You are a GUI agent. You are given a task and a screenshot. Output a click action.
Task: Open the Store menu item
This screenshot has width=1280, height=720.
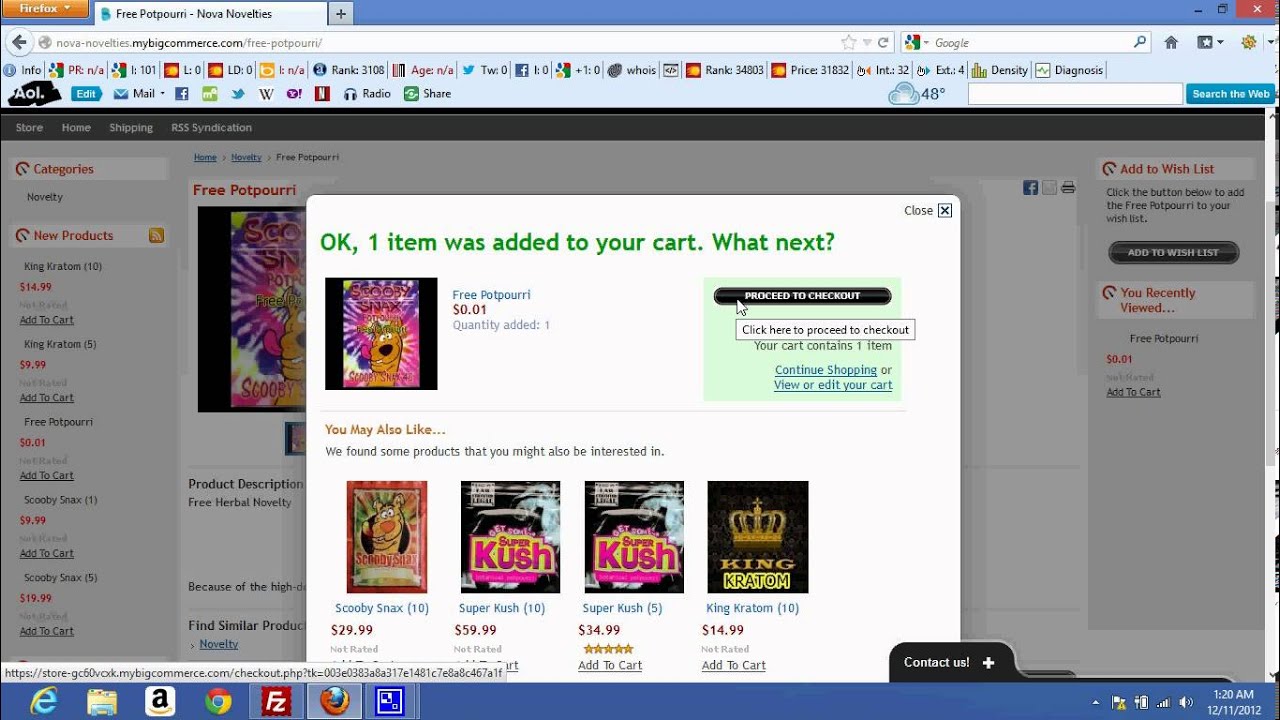coord(29,128)
